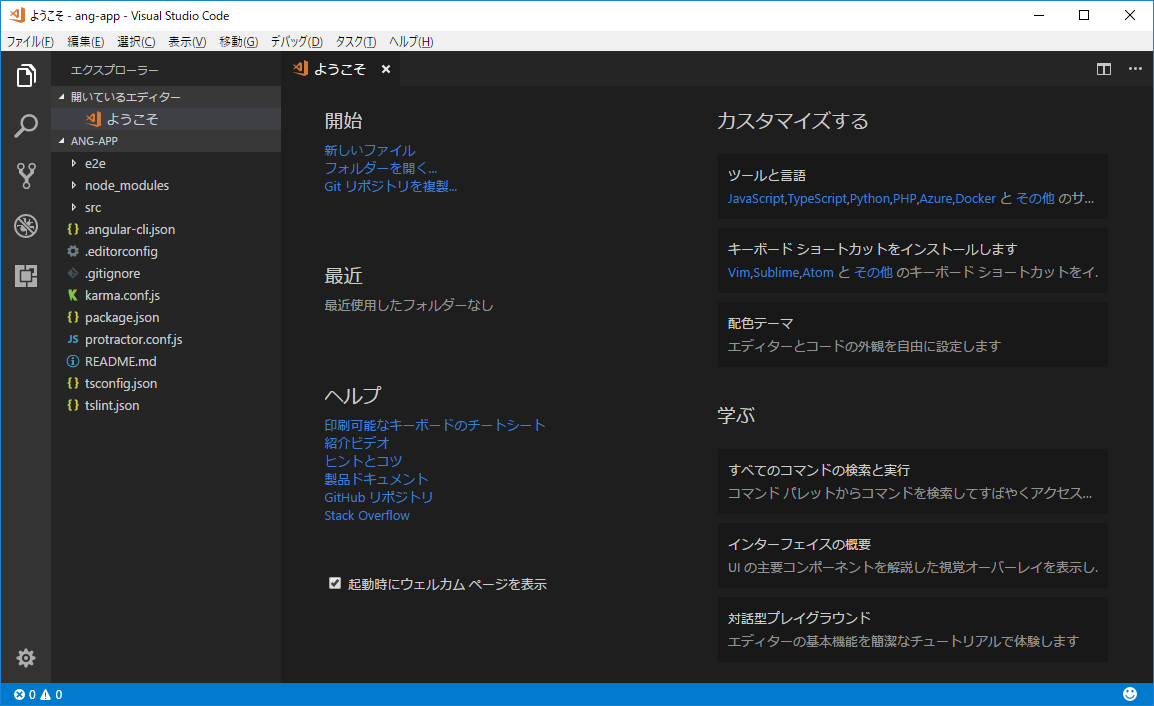
Task: Click the braces icon of .angular-cli.json
Action: click(x=73, y=229)
